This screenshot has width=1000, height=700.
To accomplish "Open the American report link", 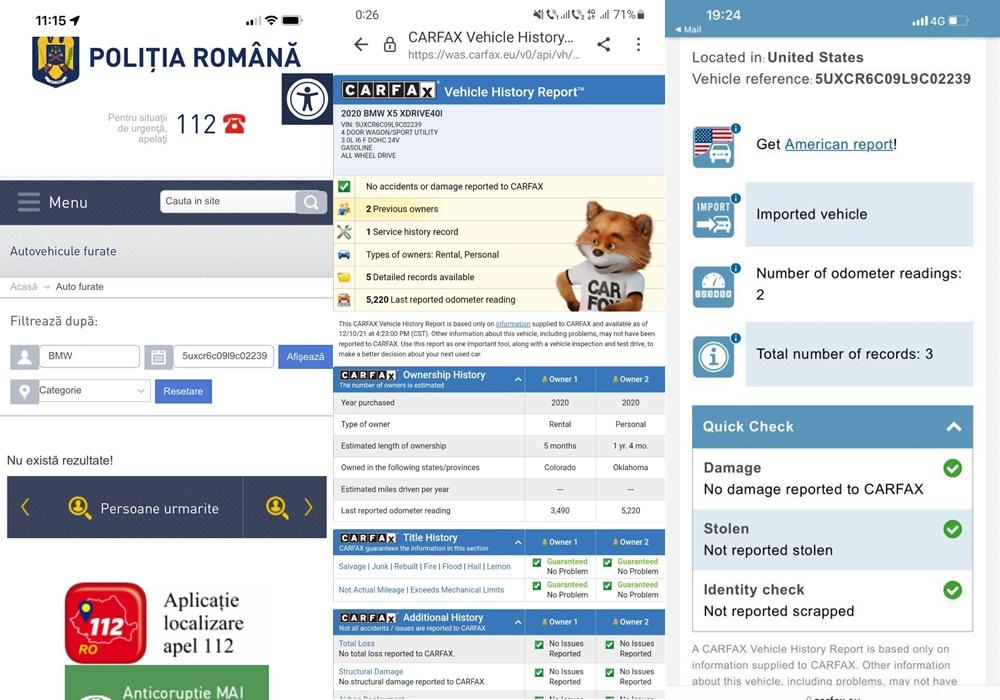I will coord(838,144).
